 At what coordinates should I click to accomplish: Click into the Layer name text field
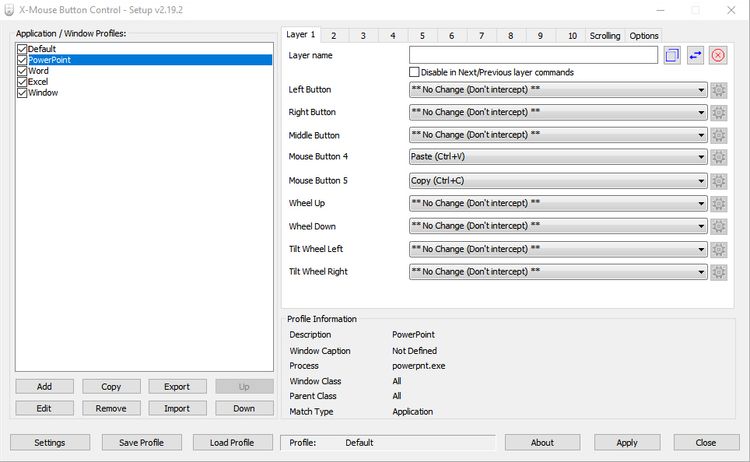coord(533,55)
